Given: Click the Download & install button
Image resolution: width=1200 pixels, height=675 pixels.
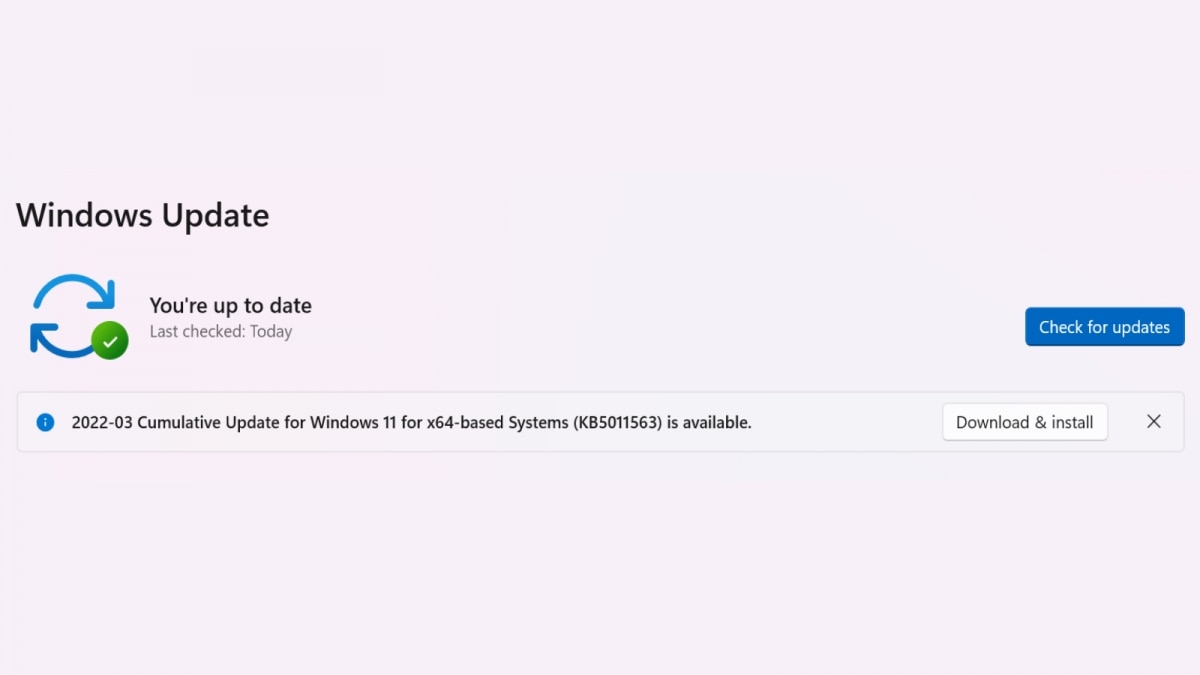Looking at the screenshot, I should pos(1024,422).
